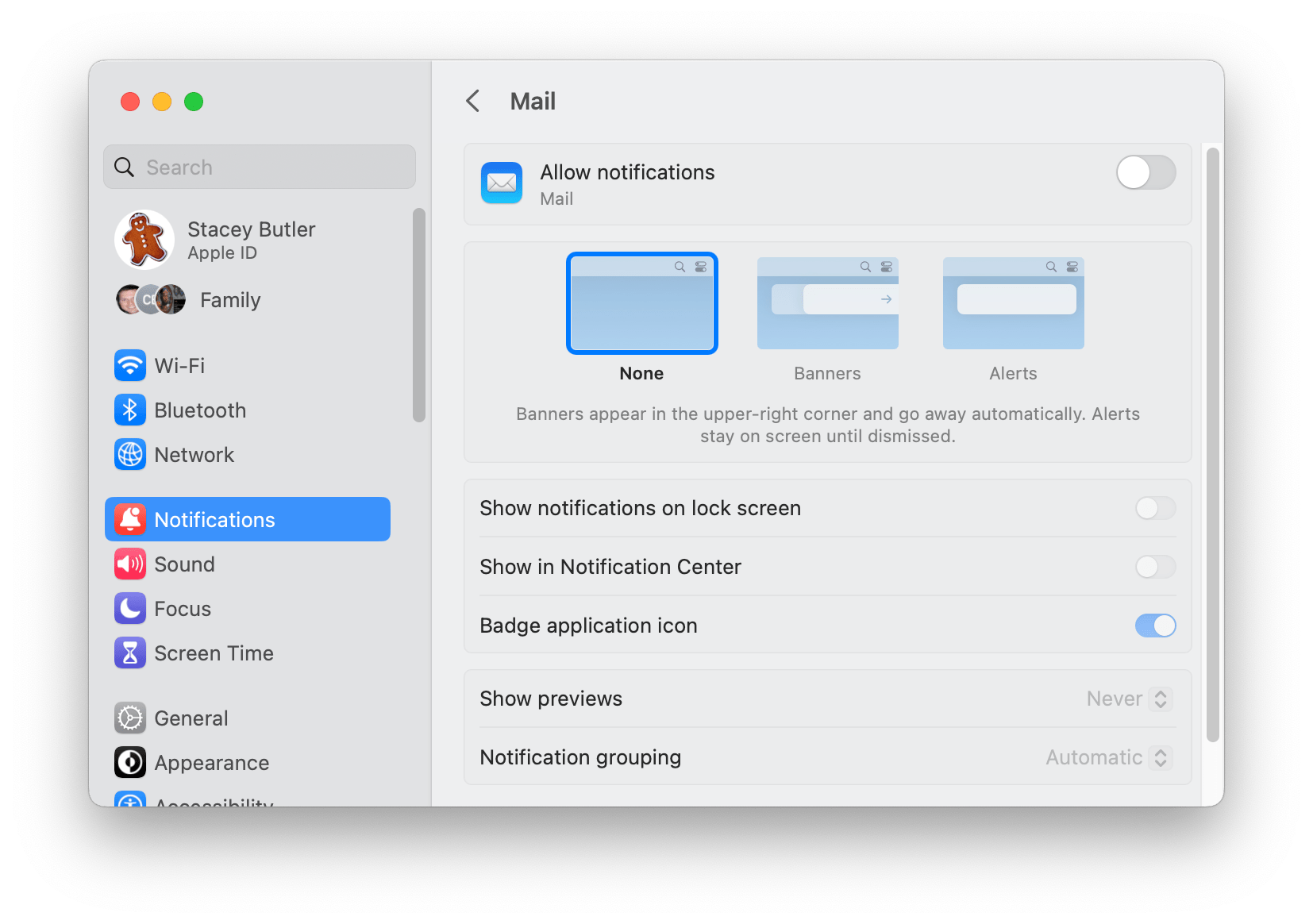Open Stacey Butler Apple ID

pyautogui.click(x=248, y=240)
